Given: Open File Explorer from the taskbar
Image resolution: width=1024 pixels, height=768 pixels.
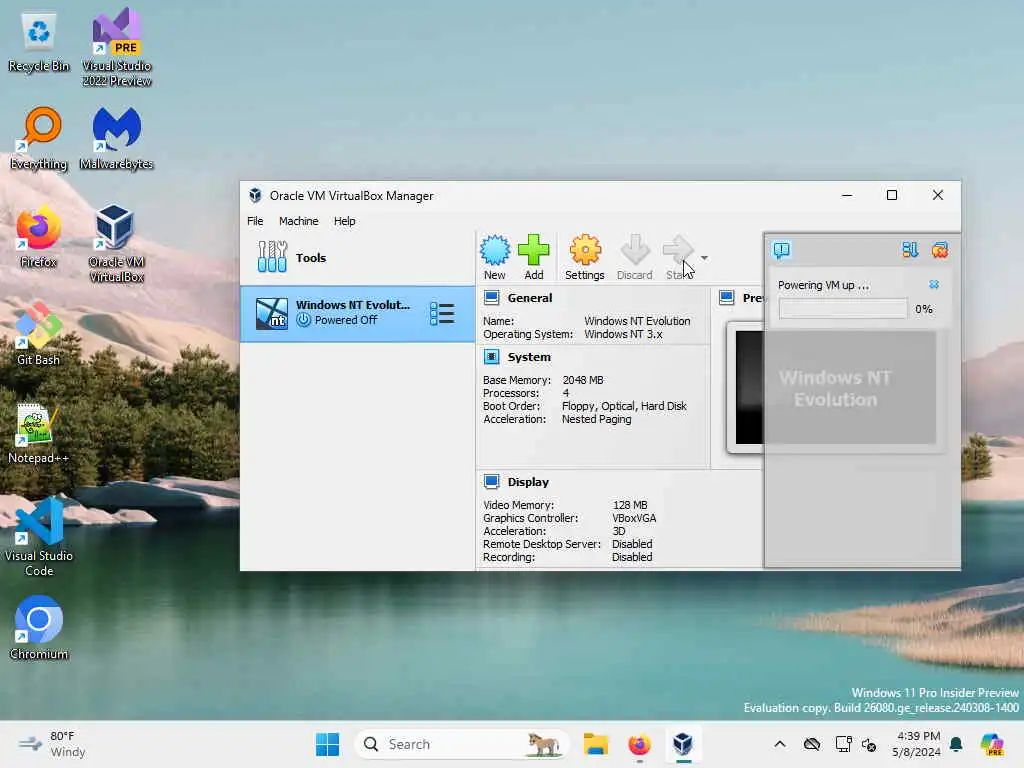Looking at the screenshot, I should (x=596, y=744).
